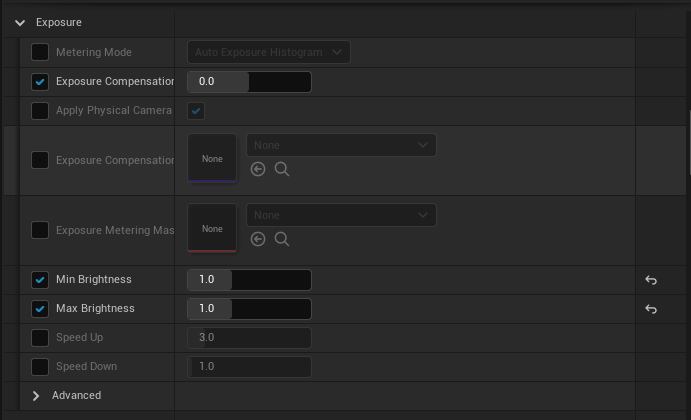
Task: Use selected asset for Exposure Metering Mask
Action: (258, 239)
